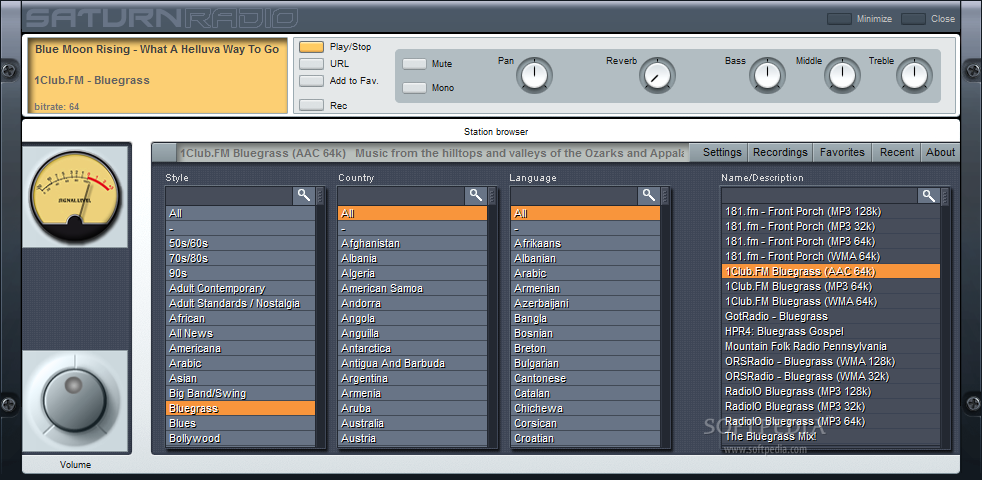Select Cantonese language
The height and width of the screenshot is (480, 982).
[x=586, y=378]
